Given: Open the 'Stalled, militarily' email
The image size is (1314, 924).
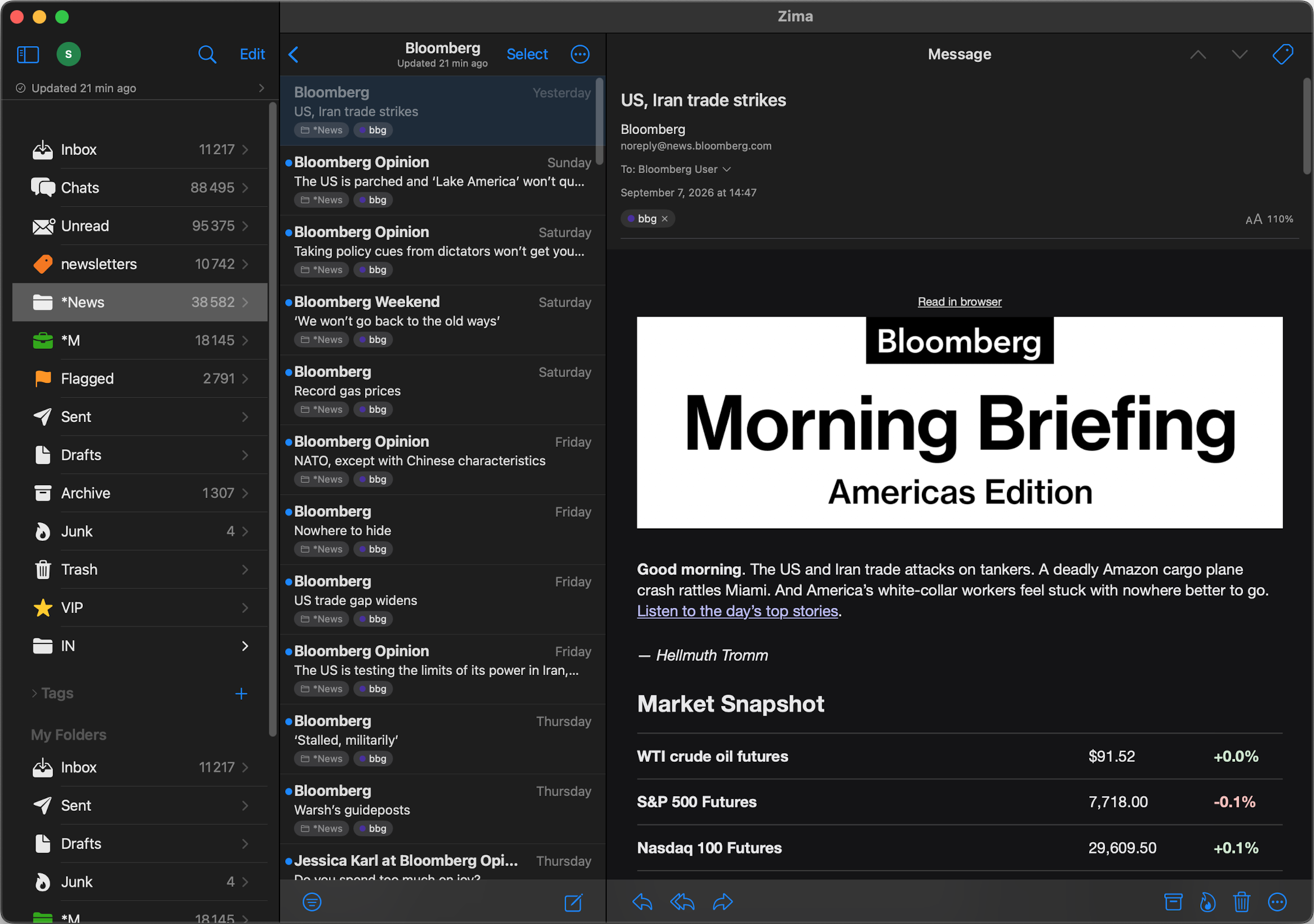Looking at the screenshot, I should (442, 739).
